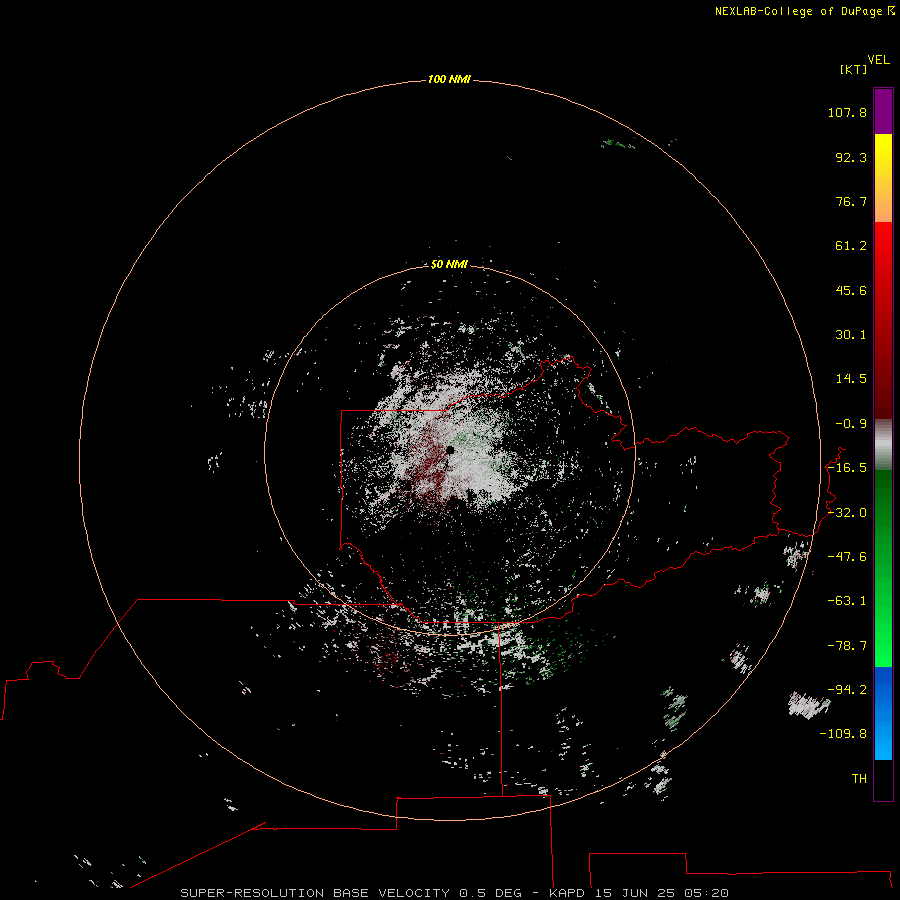This screenshot has width=900, height=900.
Task: Click the 76.7 legend value
Action: tap(851, 201)
